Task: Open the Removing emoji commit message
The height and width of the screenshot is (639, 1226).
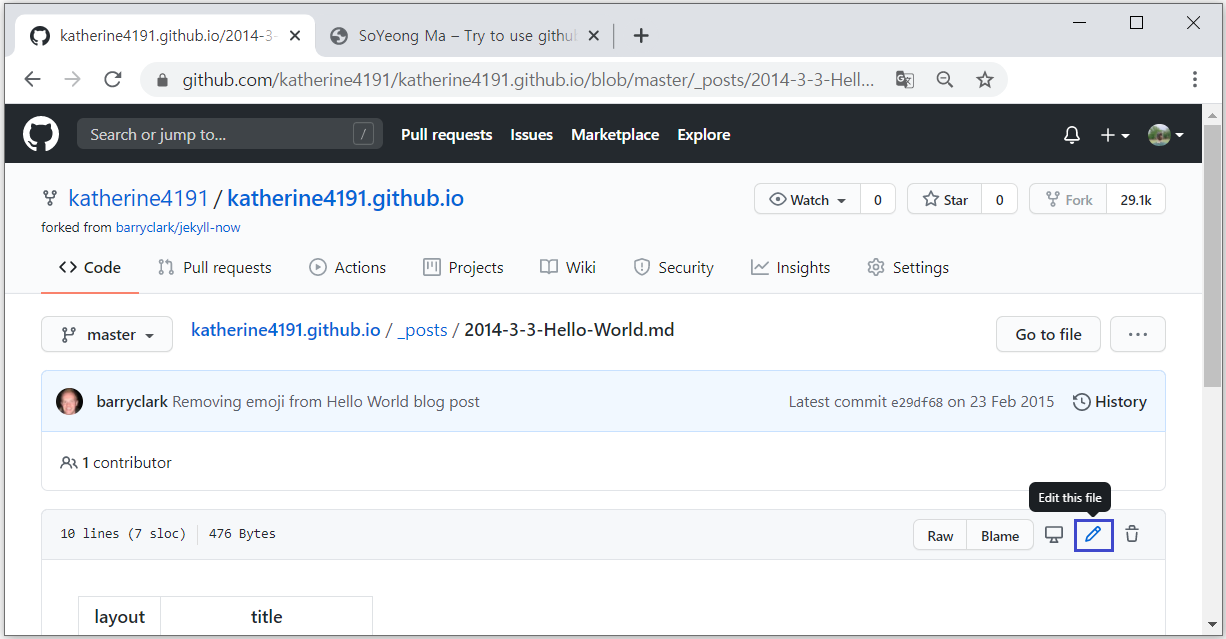Action: click(326, 401)
